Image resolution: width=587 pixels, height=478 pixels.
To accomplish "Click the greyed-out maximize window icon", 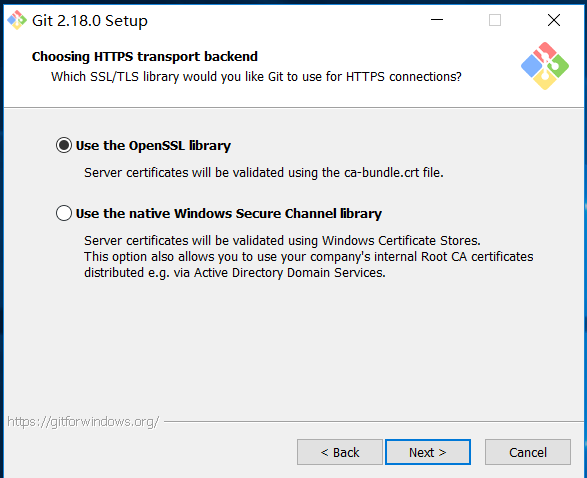I will point(495,20).
